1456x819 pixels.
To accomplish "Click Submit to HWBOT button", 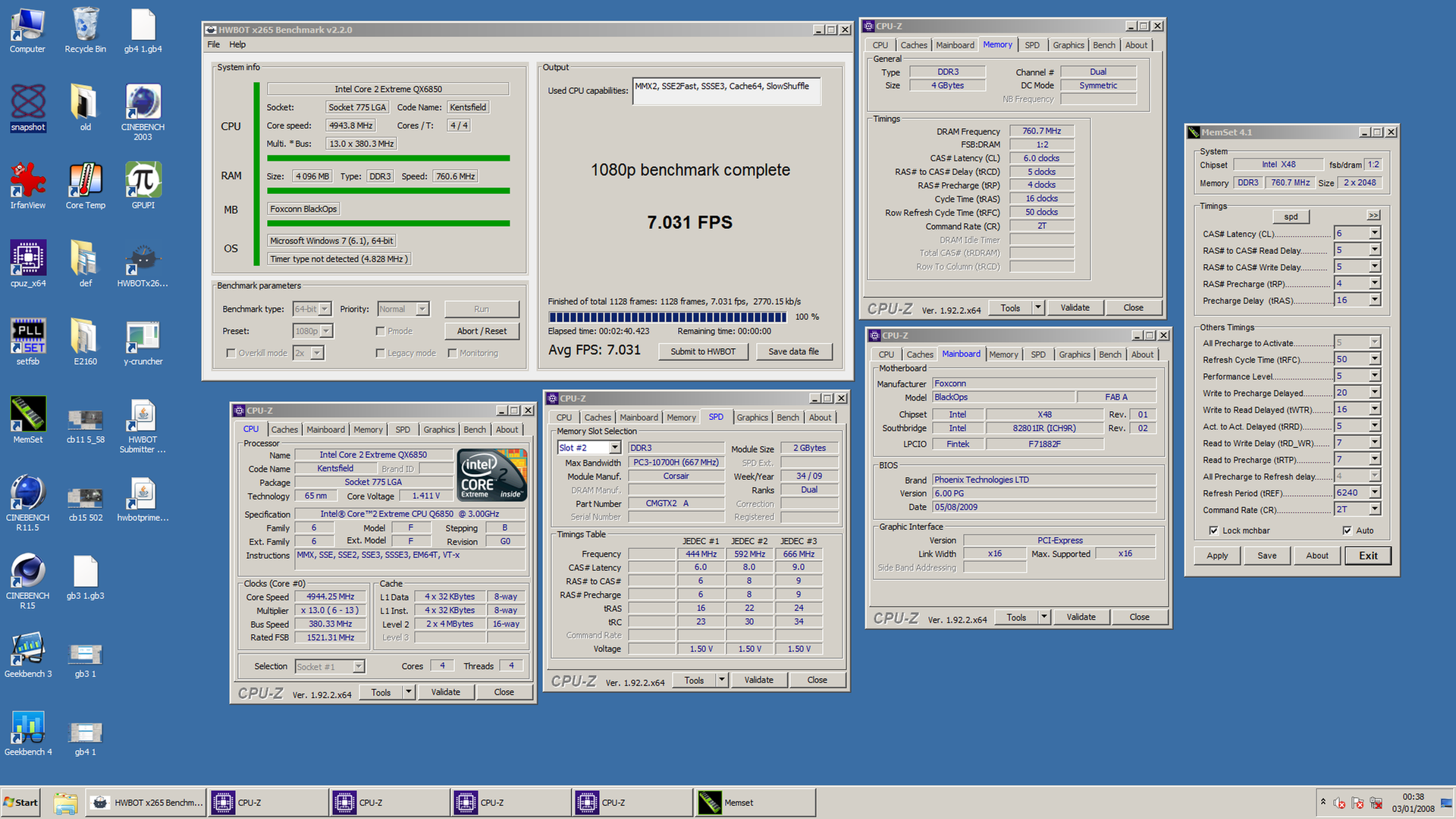I will point(703,352).
